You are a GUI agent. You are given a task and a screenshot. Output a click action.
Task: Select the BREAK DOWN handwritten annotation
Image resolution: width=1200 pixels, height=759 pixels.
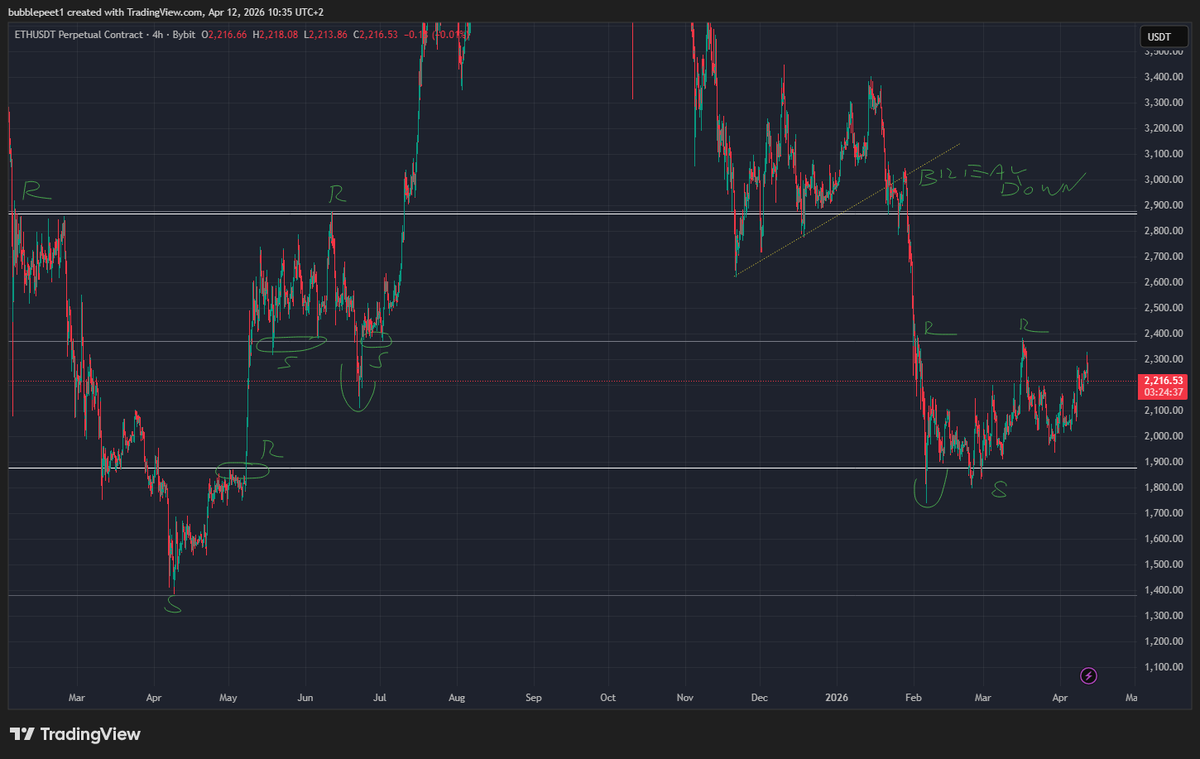(1000, 180)
